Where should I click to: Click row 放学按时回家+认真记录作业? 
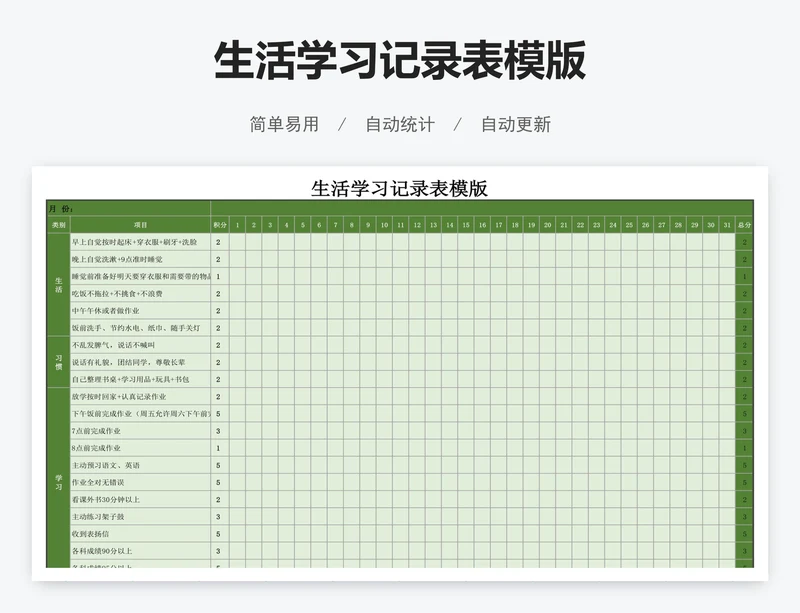pos(140,397)
